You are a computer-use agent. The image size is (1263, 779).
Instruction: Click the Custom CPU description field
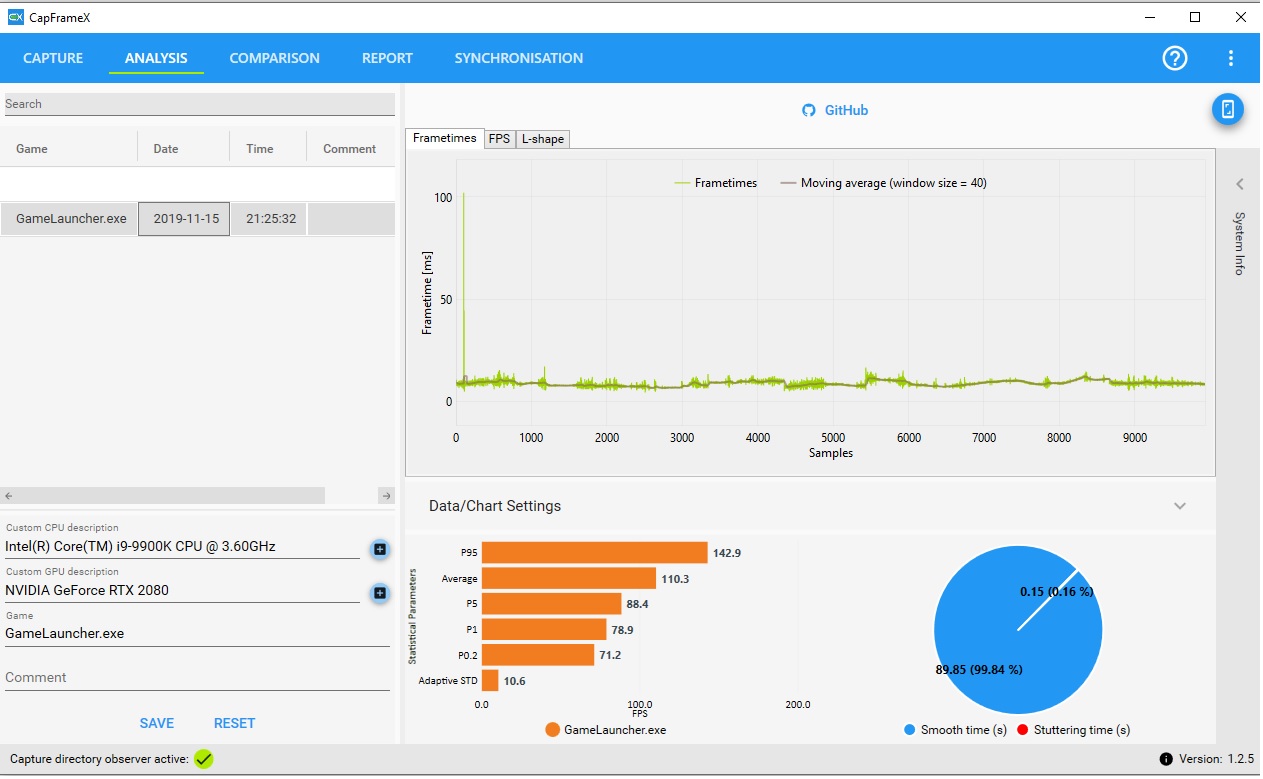182,546
